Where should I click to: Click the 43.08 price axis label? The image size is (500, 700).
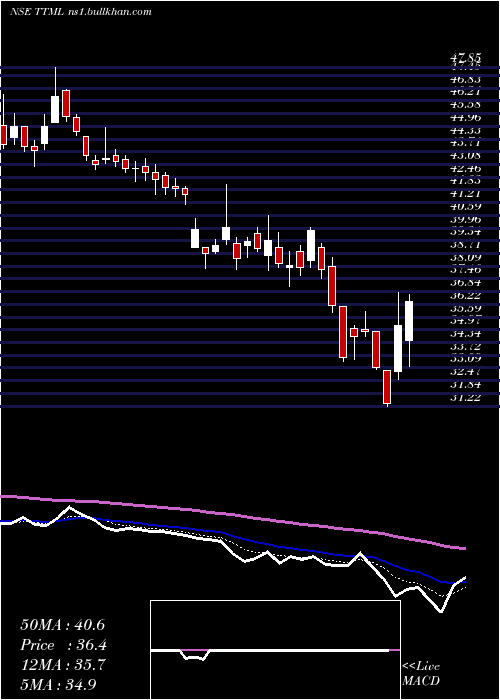pos(465,156)
